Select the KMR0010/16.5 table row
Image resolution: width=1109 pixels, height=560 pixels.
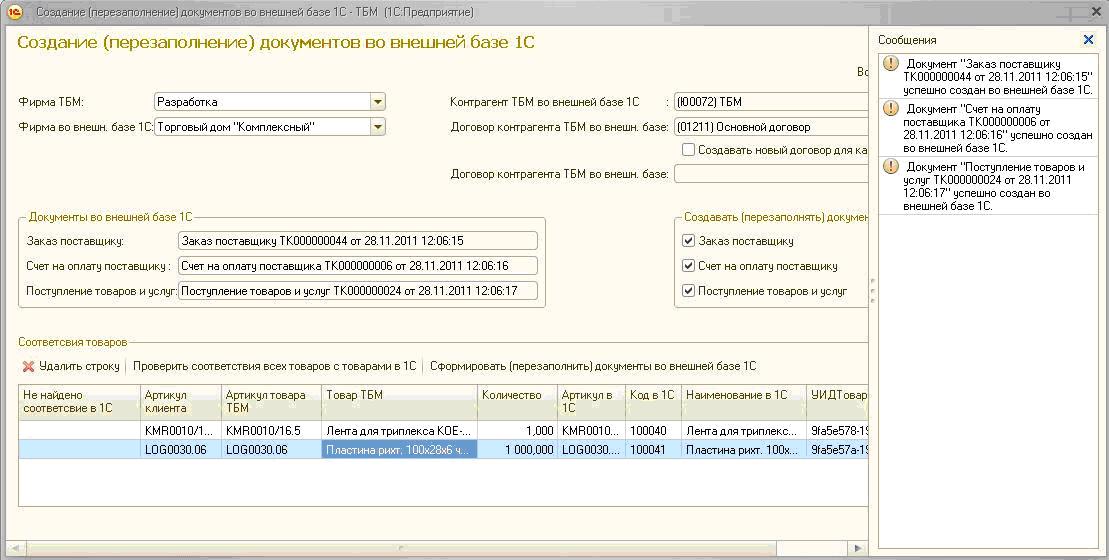click(443, 430)
